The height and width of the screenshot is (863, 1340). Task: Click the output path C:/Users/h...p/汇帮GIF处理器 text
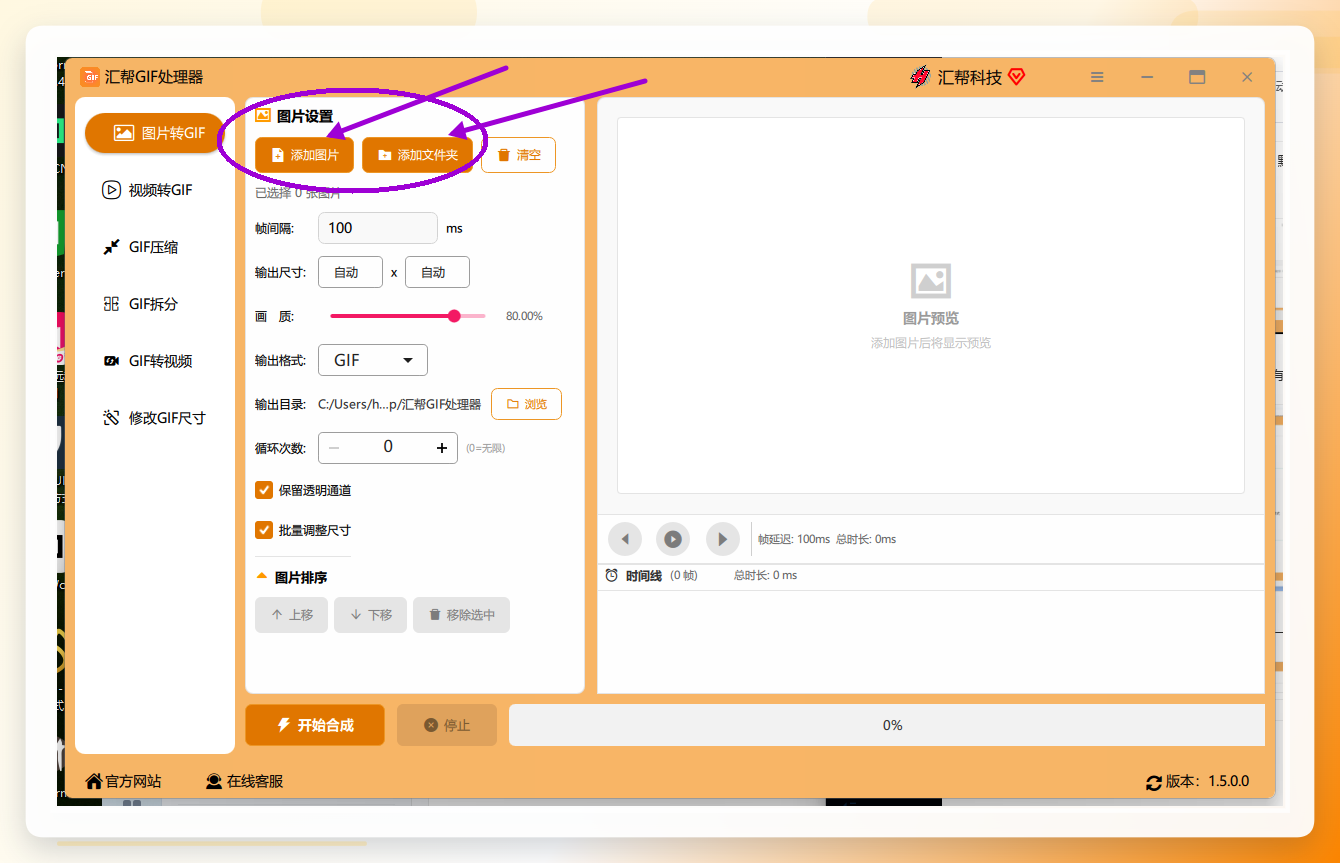pyautogui.click(x=399, y=404)
